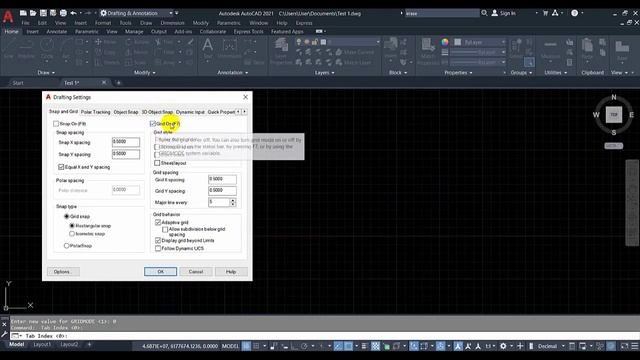Switch to the Dynamic Input tab
640x360 pixels.
tap(190, 112)
